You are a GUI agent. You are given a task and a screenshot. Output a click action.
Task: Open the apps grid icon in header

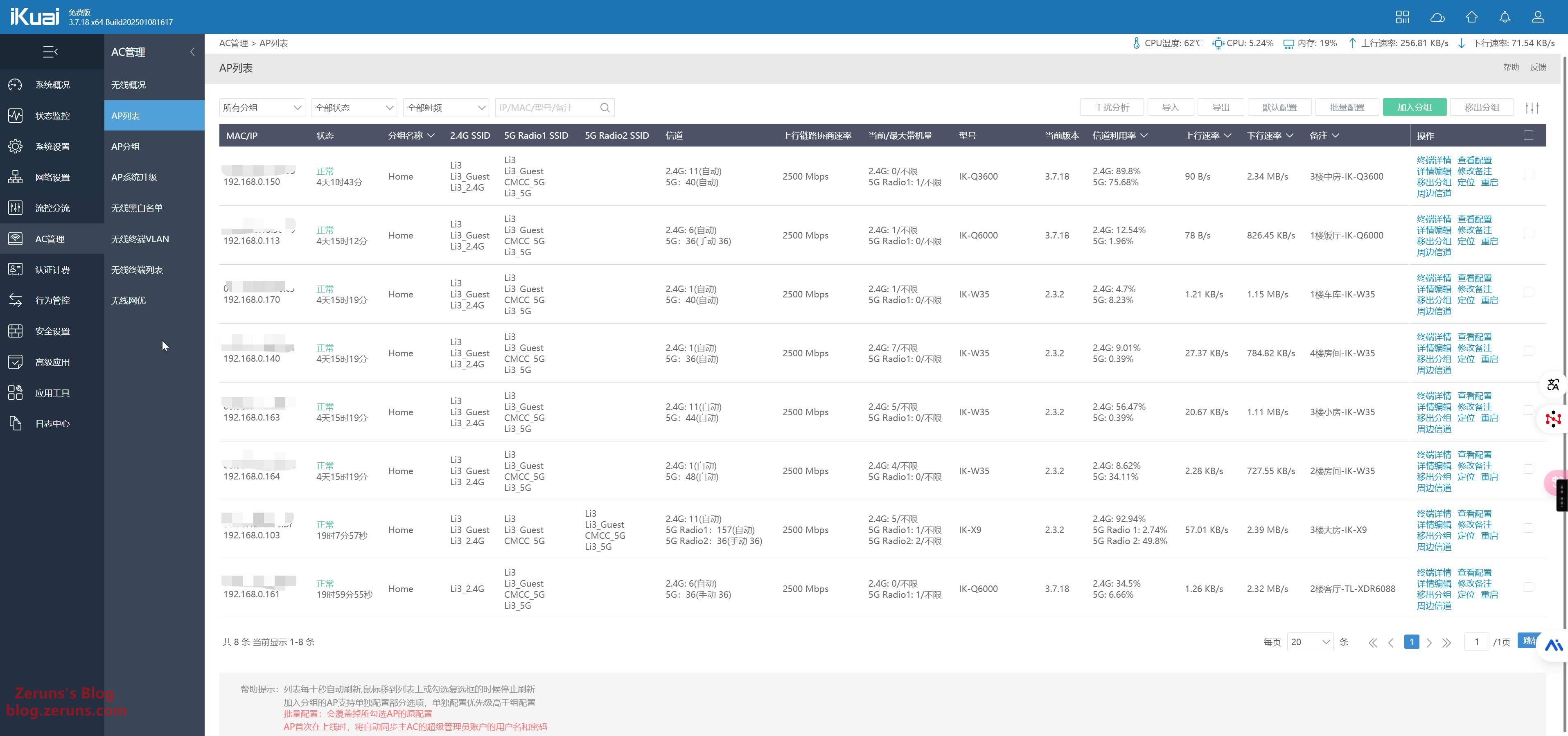coord(1402,17)
